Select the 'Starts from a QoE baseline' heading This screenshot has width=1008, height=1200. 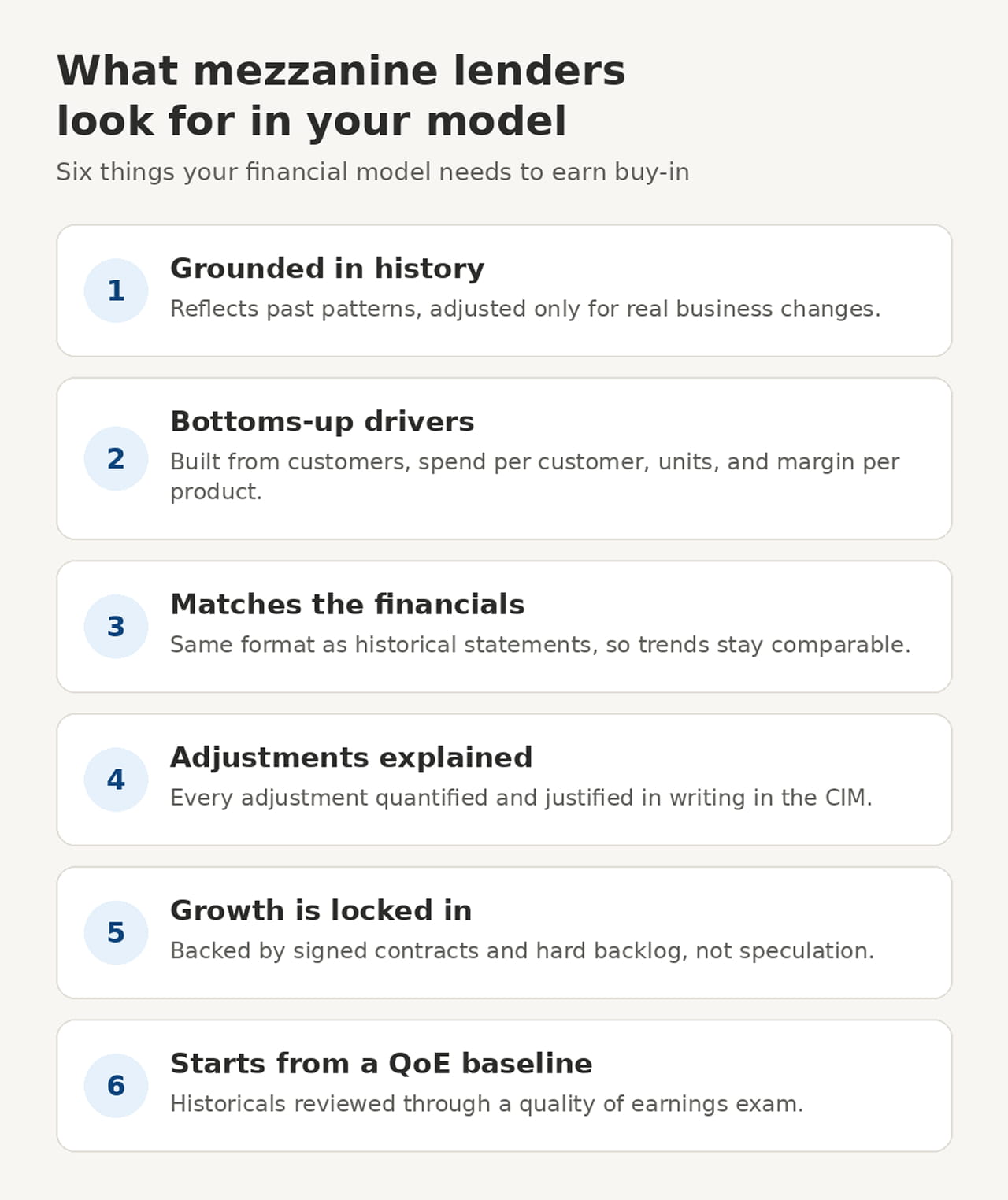click(x=381, y=1064)
